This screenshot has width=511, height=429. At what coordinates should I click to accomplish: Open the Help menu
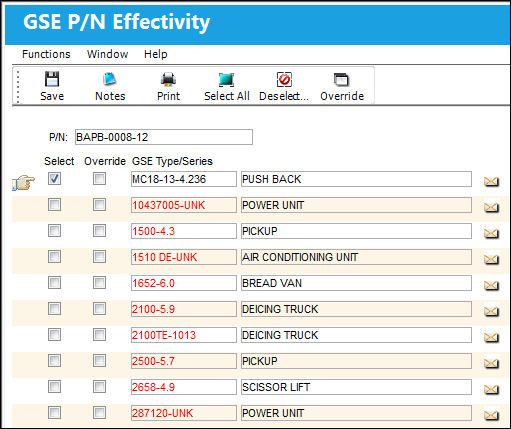156,54
